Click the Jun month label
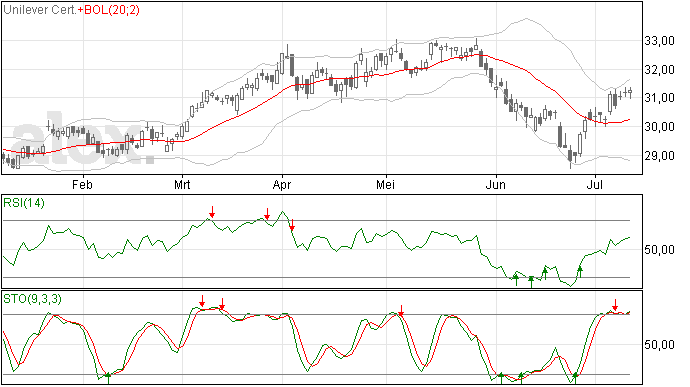 (x=495, y=184)
